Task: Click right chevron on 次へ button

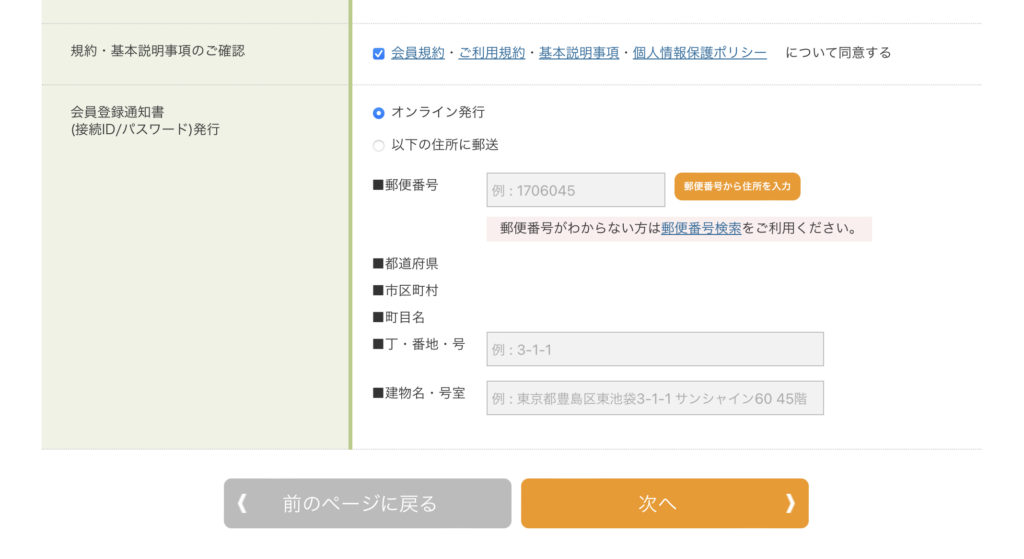Action: point(790,503)
